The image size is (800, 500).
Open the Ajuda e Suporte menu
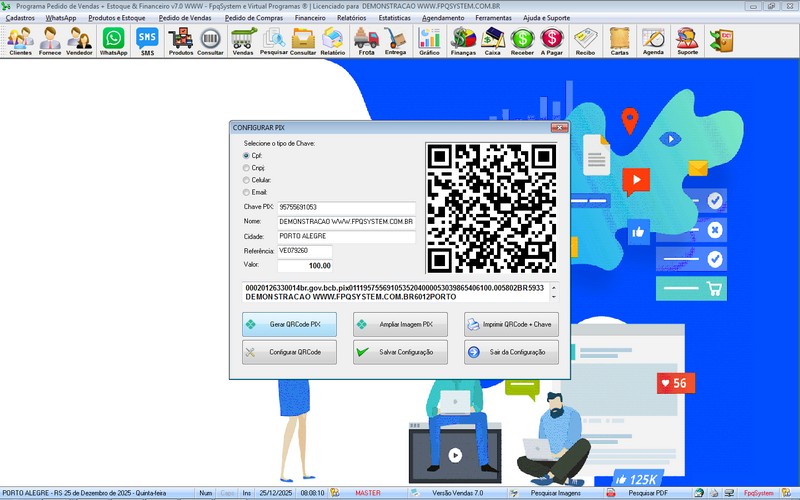[546, 18]
